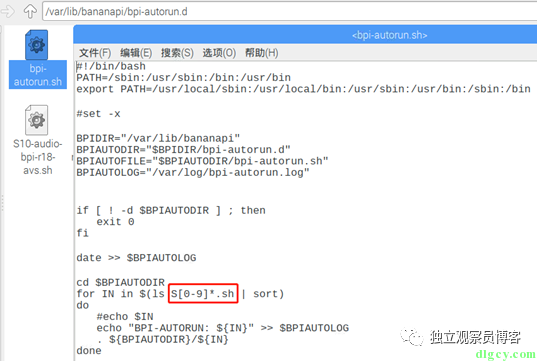Open the 文件(F) menu
The height and width of the screenshot is (361, 537).
pyautogui.click(x=95, y=53)
